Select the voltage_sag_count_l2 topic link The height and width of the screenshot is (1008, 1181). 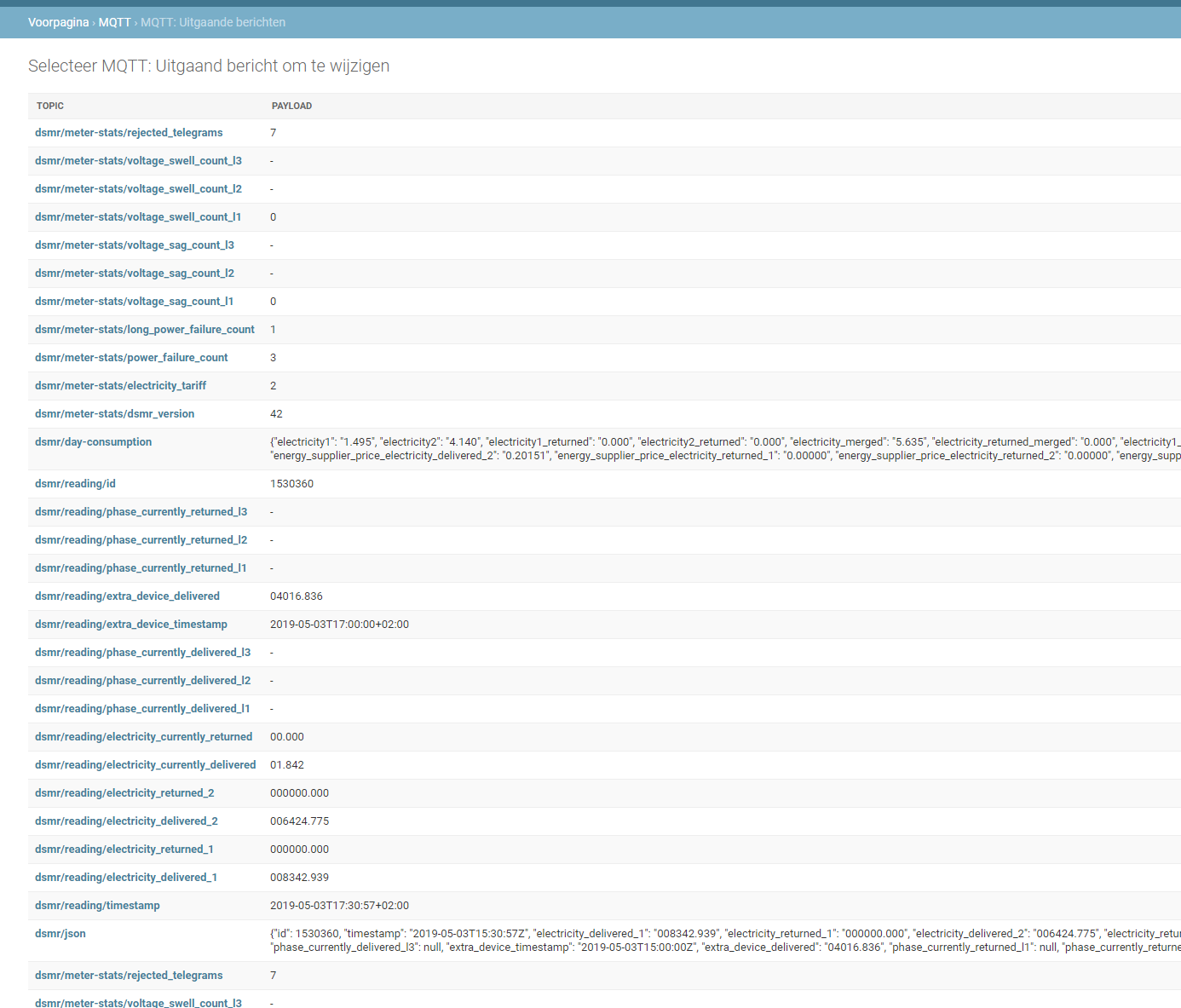pos(135,274)
